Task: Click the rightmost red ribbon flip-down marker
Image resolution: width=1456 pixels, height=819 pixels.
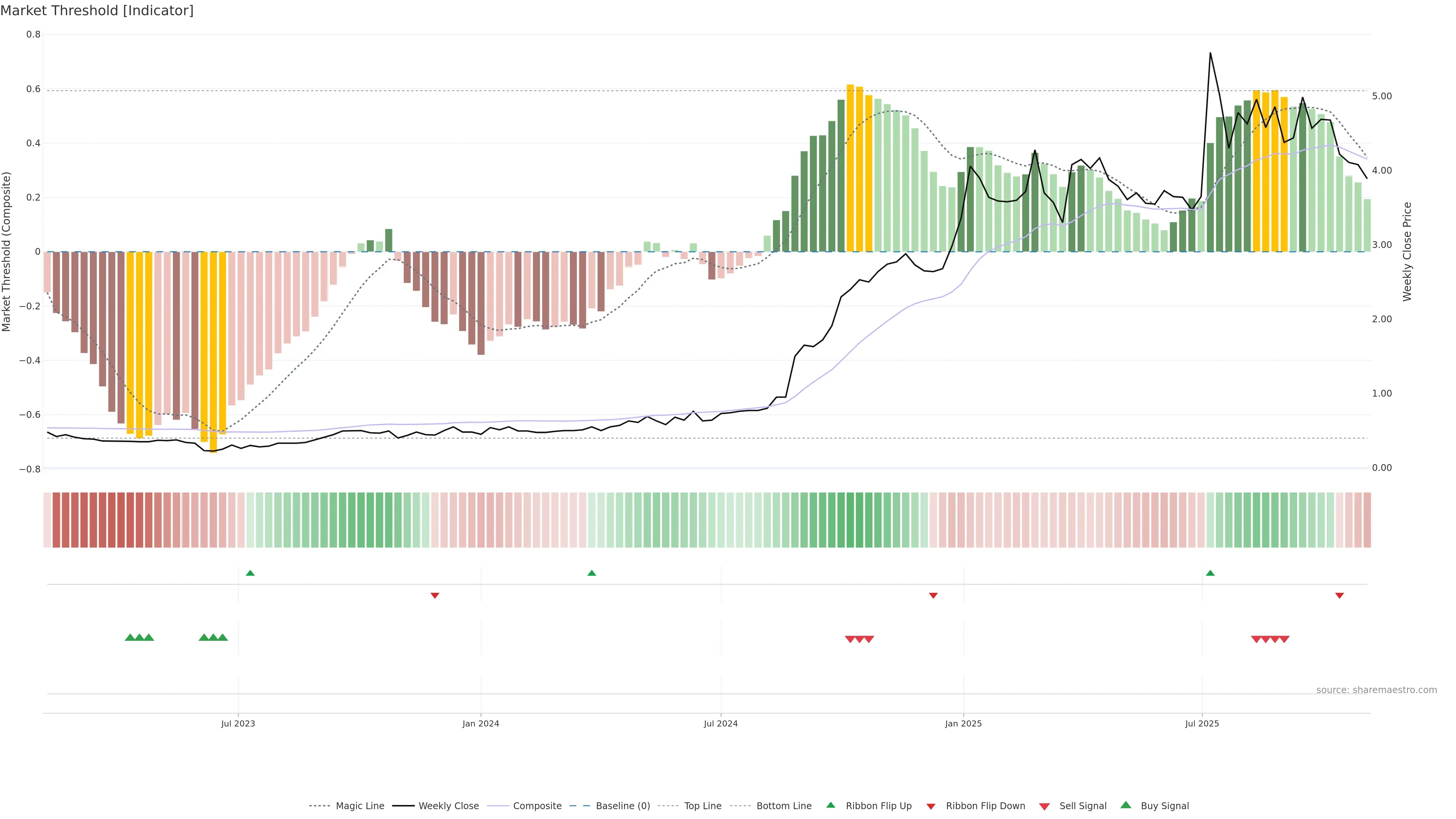Action: tap(1339, 595)
